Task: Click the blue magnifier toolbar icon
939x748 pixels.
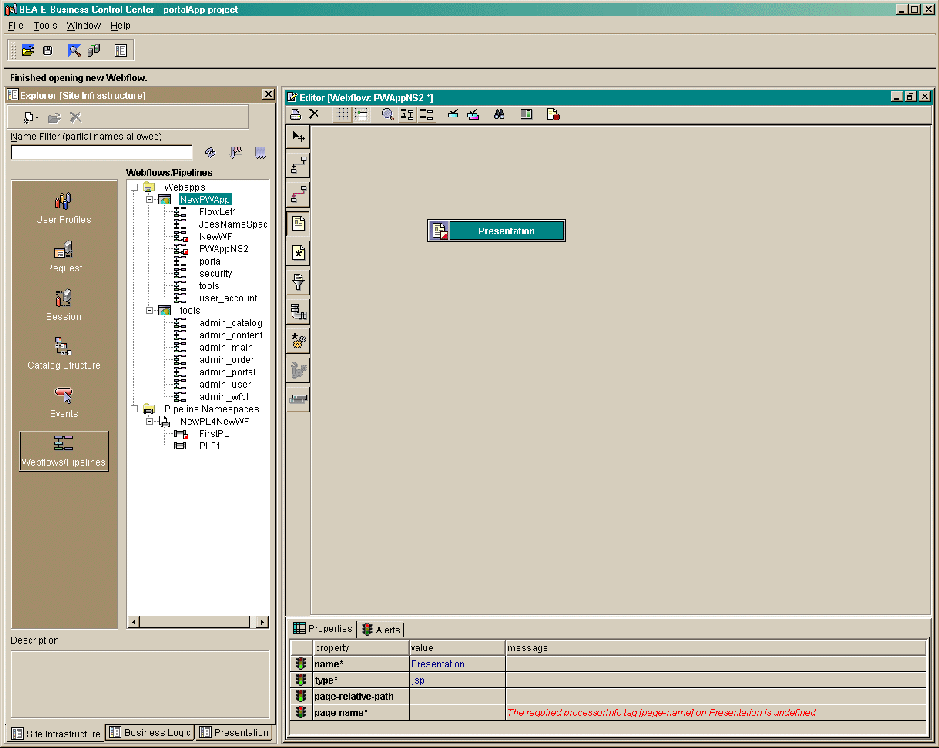Action: 74,51
